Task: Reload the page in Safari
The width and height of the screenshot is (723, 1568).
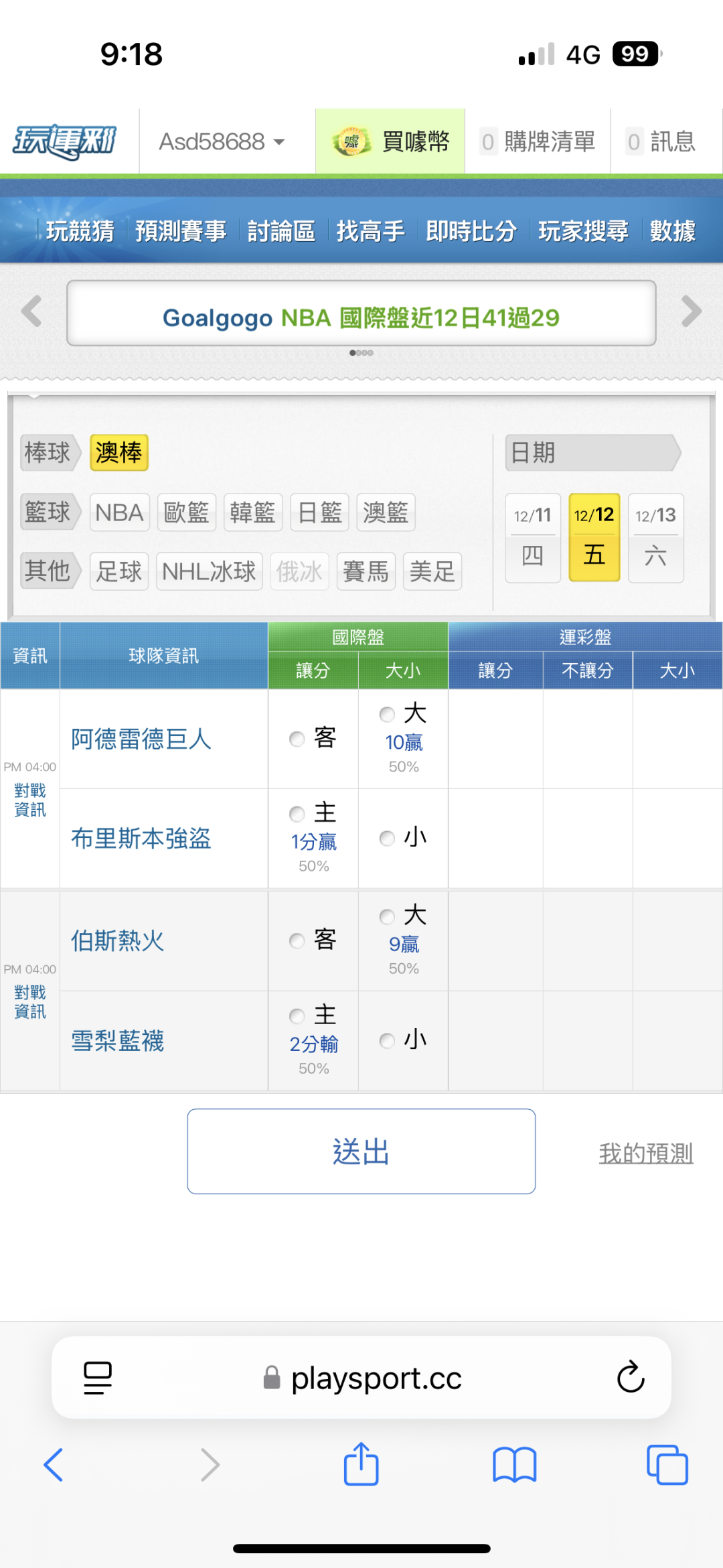Action: (630, 1378)
